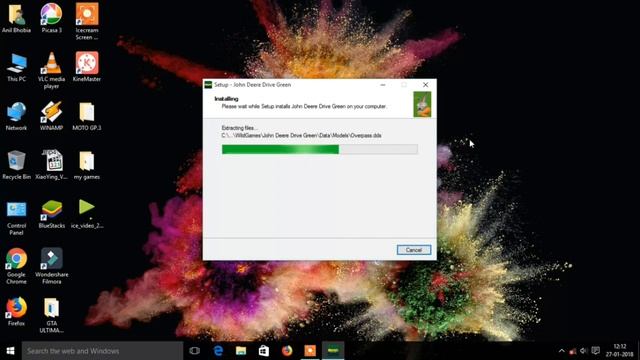
Task: Switch to the Setup installer taskbar item
Action: click(x=333, y=351)
